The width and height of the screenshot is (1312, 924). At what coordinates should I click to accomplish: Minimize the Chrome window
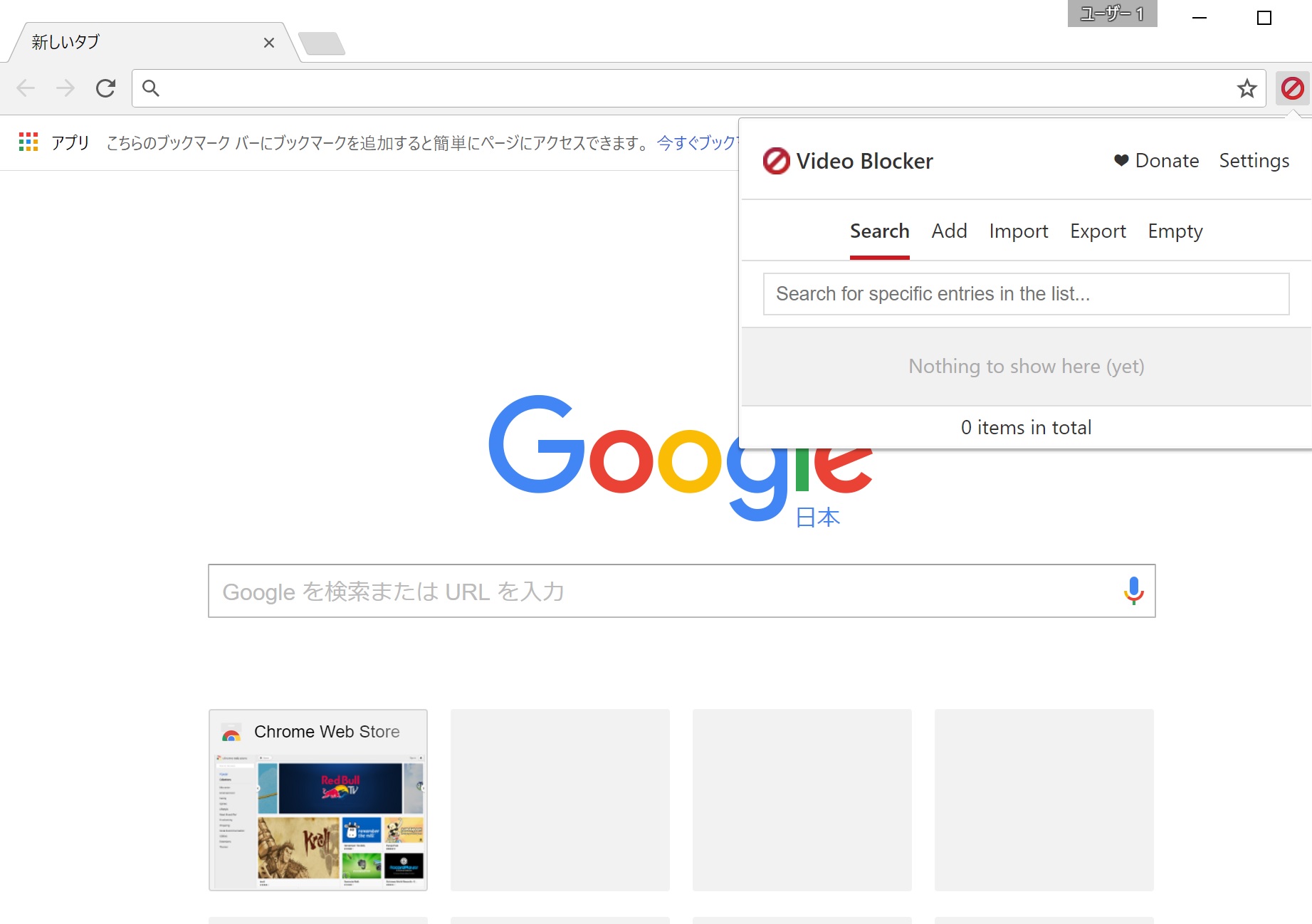[x=1200, y=17]
